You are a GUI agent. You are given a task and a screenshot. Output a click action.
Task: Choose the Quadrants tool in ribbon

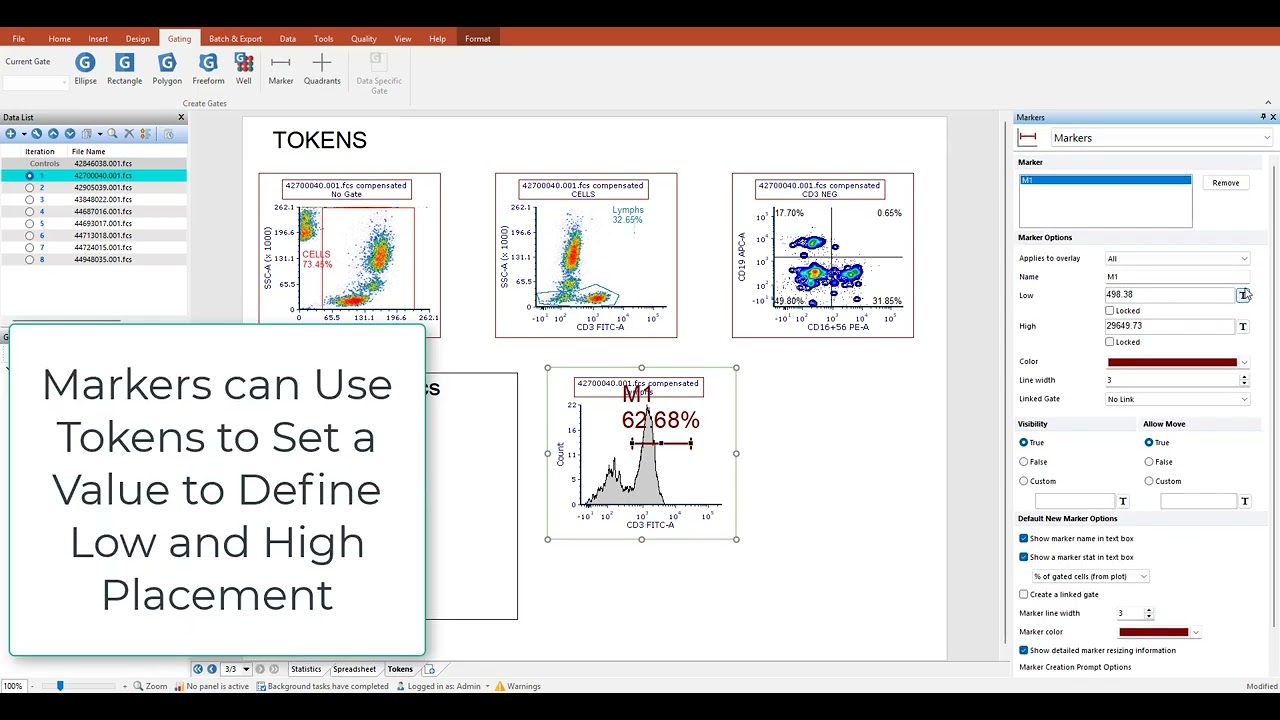pyautogui.click(x=322, y=69)
